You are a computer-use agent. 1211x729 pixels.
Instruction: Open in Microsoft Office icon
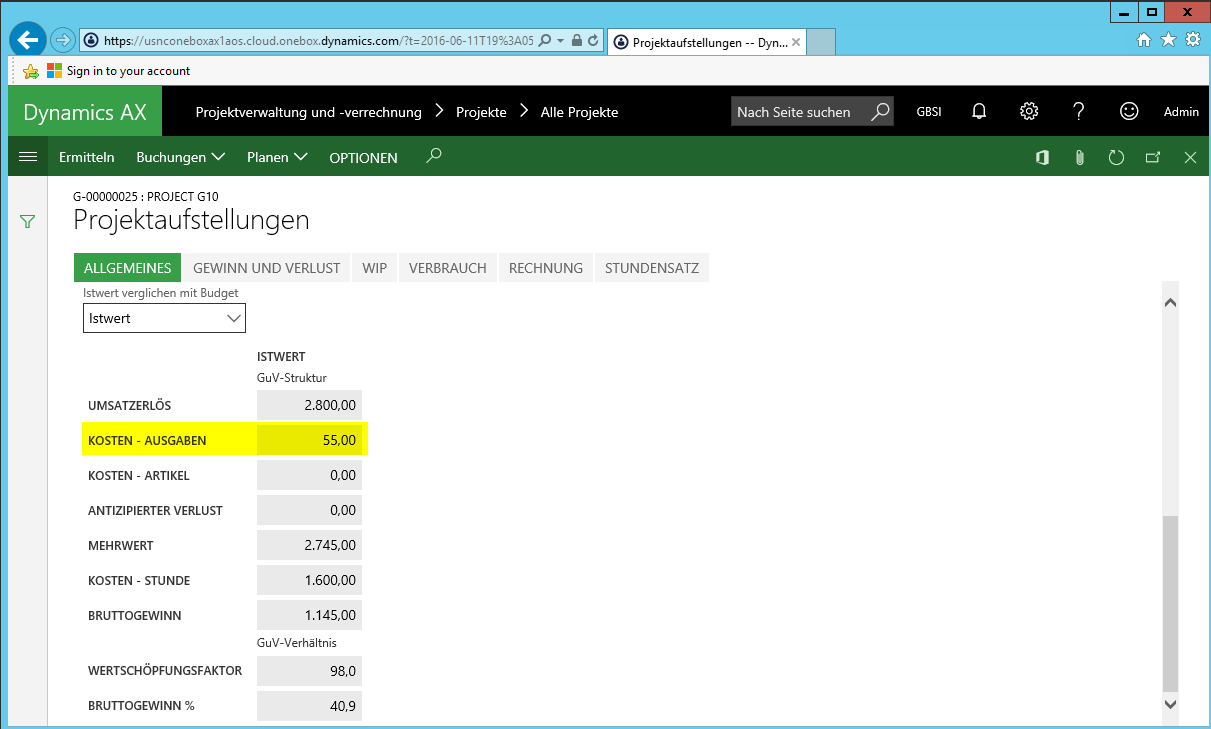click(x=1042, y=157)
